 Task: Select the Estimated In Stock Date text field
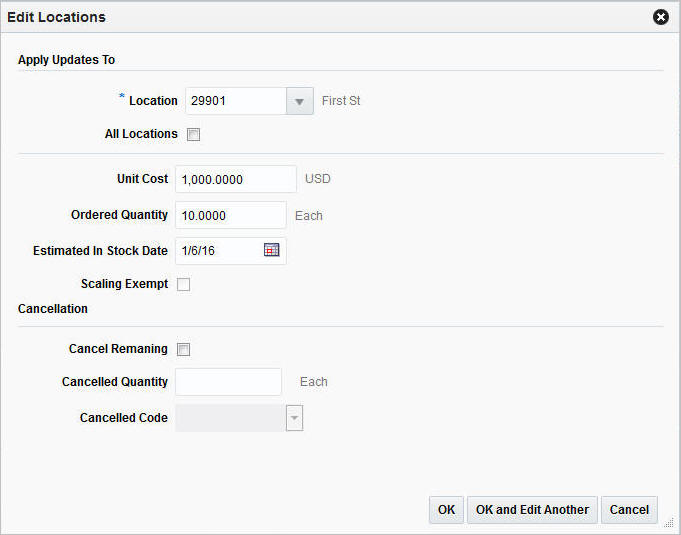tap(218, 250)
